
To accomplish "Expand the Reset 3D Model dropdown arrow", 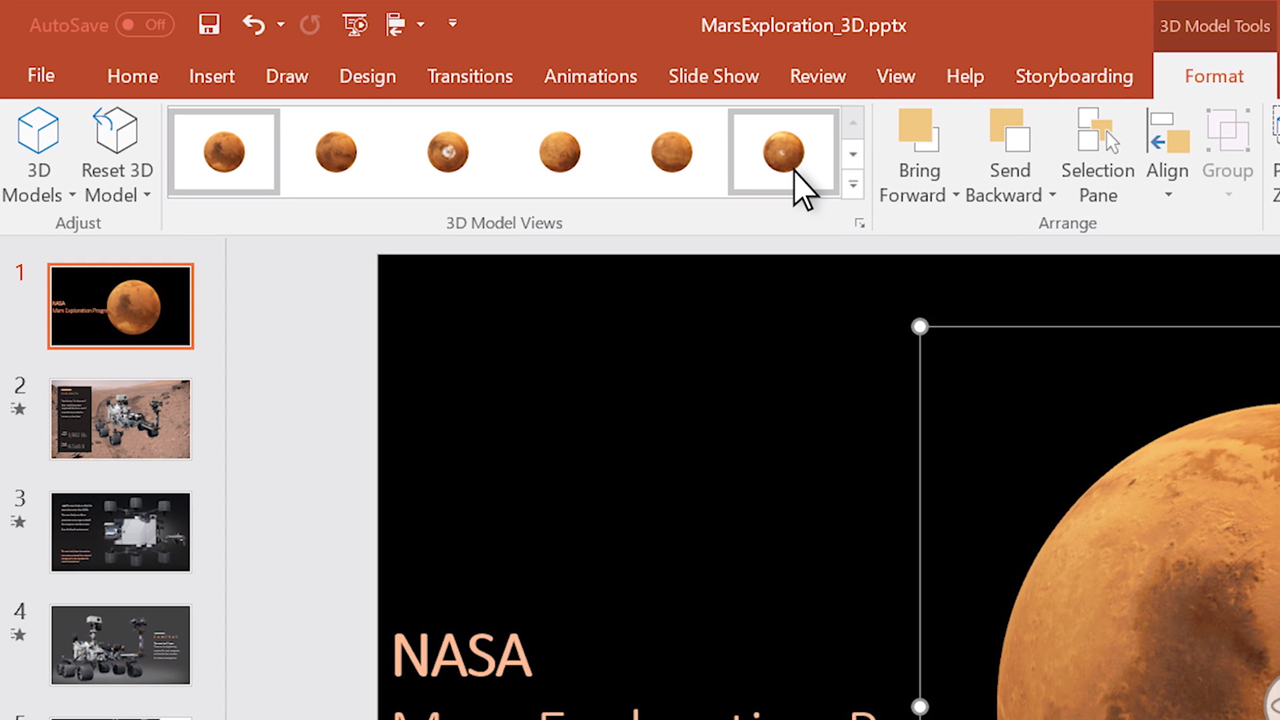I will click(147, 196).
